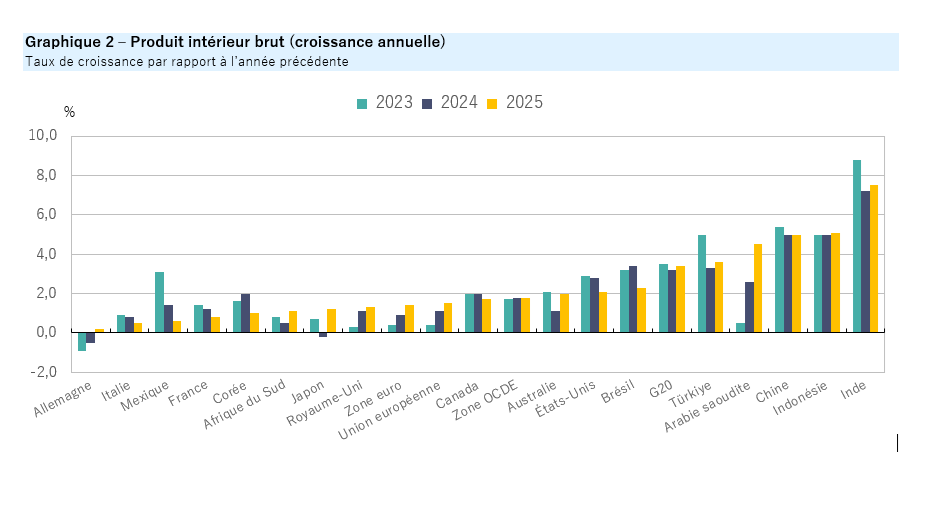Click the 2025 bar for Arabie saoudite

(x=759, y=288)
